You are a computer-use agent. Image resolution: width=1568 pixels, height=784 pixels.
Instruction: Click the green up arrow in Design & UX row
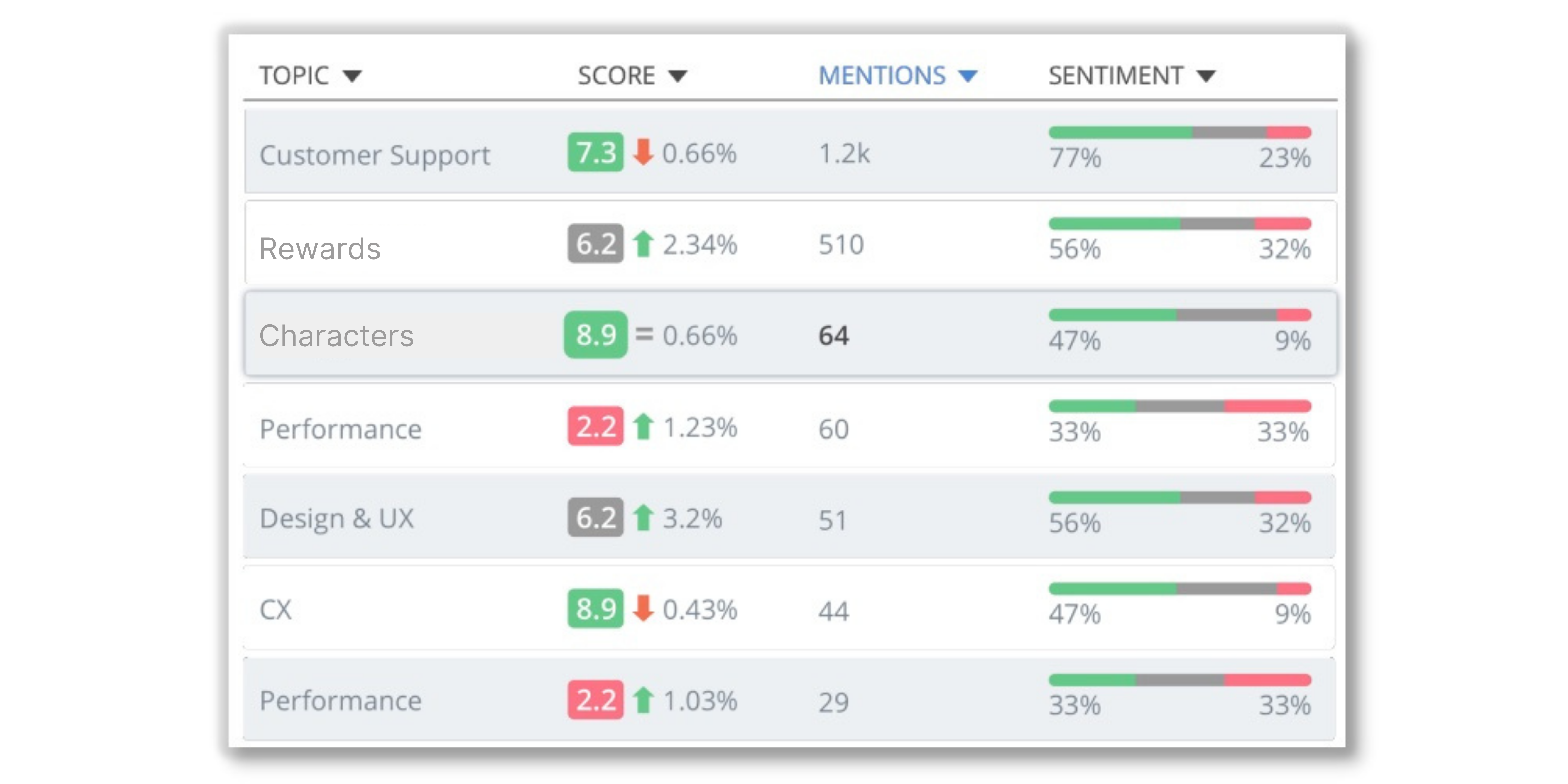643,517
